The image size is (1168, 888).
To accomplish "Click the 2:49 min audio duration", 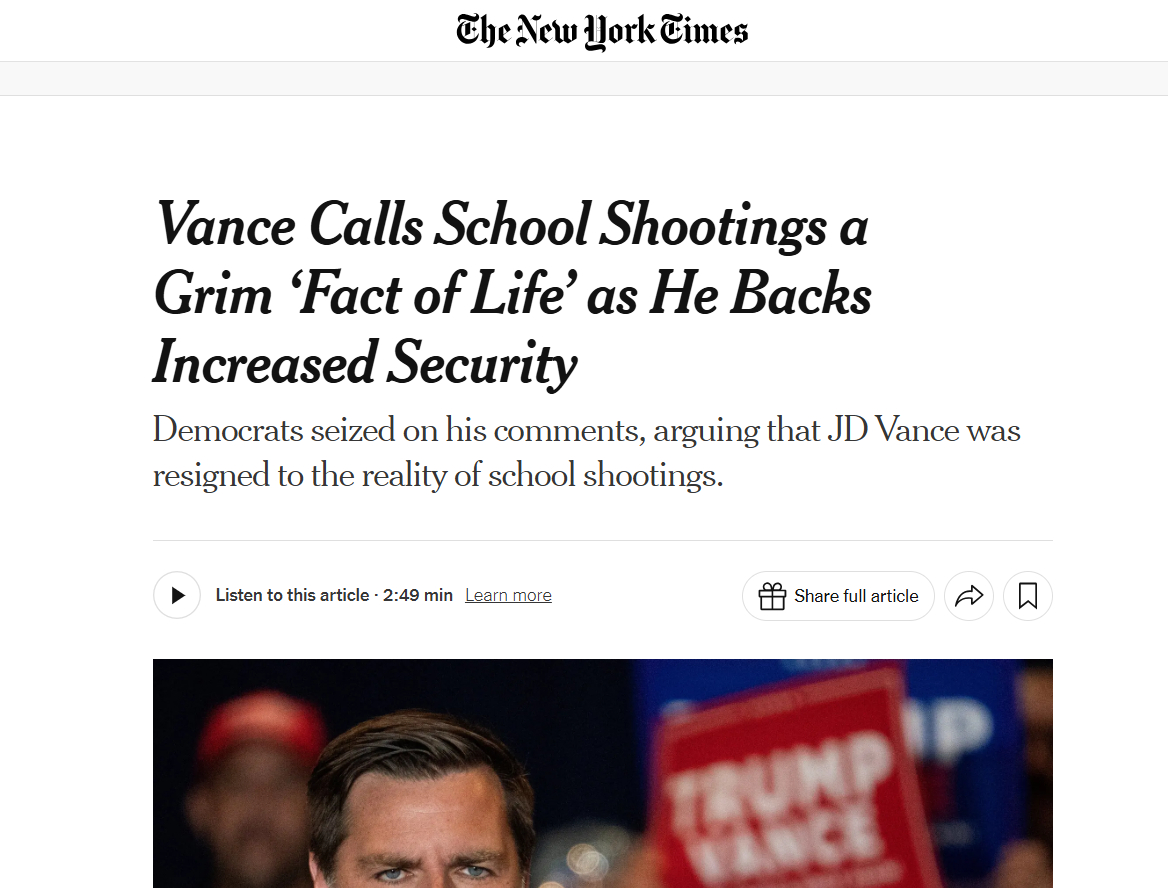I will [418, 596].
